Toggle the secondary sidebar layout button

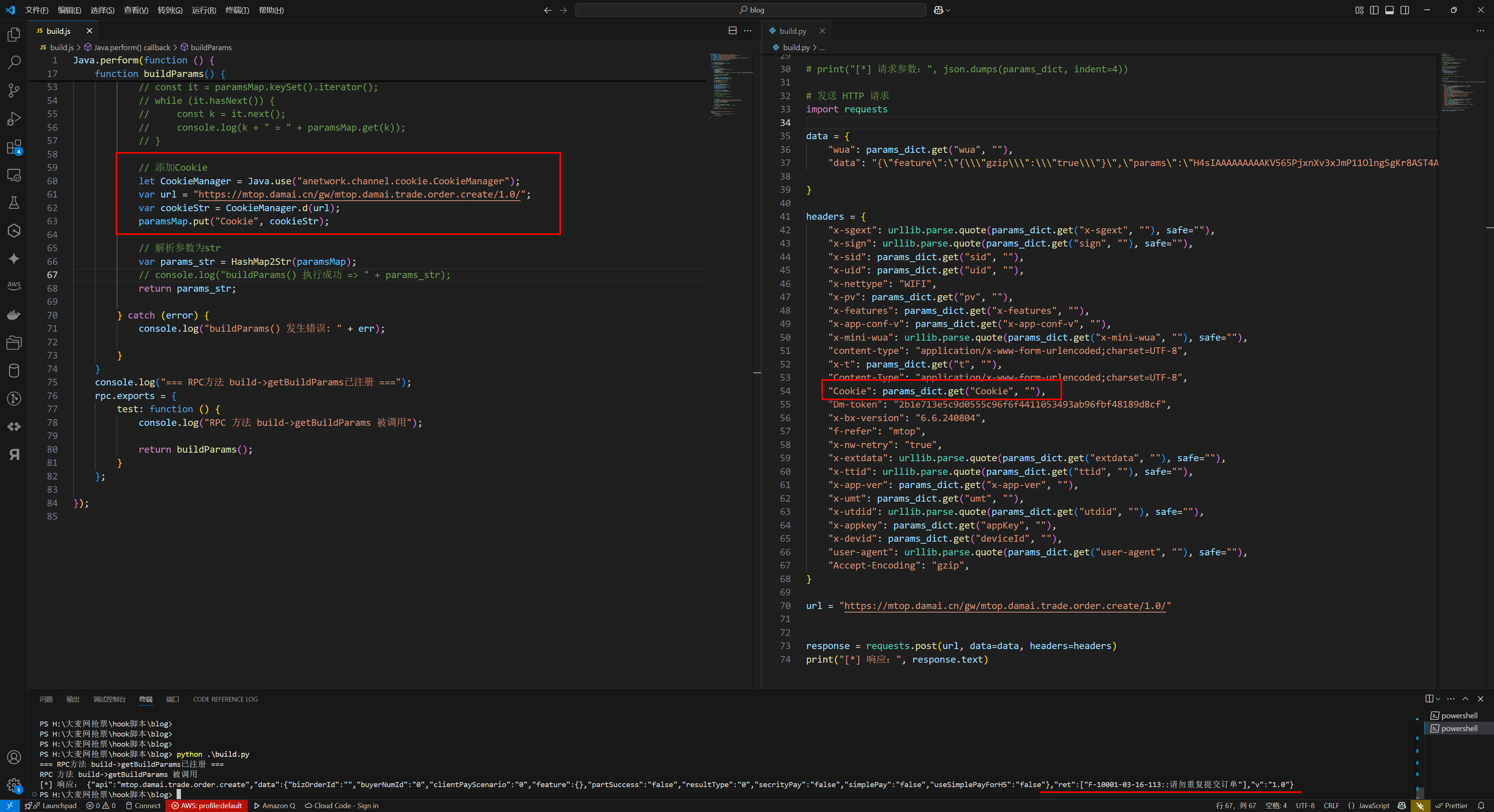pos(1405,10)
